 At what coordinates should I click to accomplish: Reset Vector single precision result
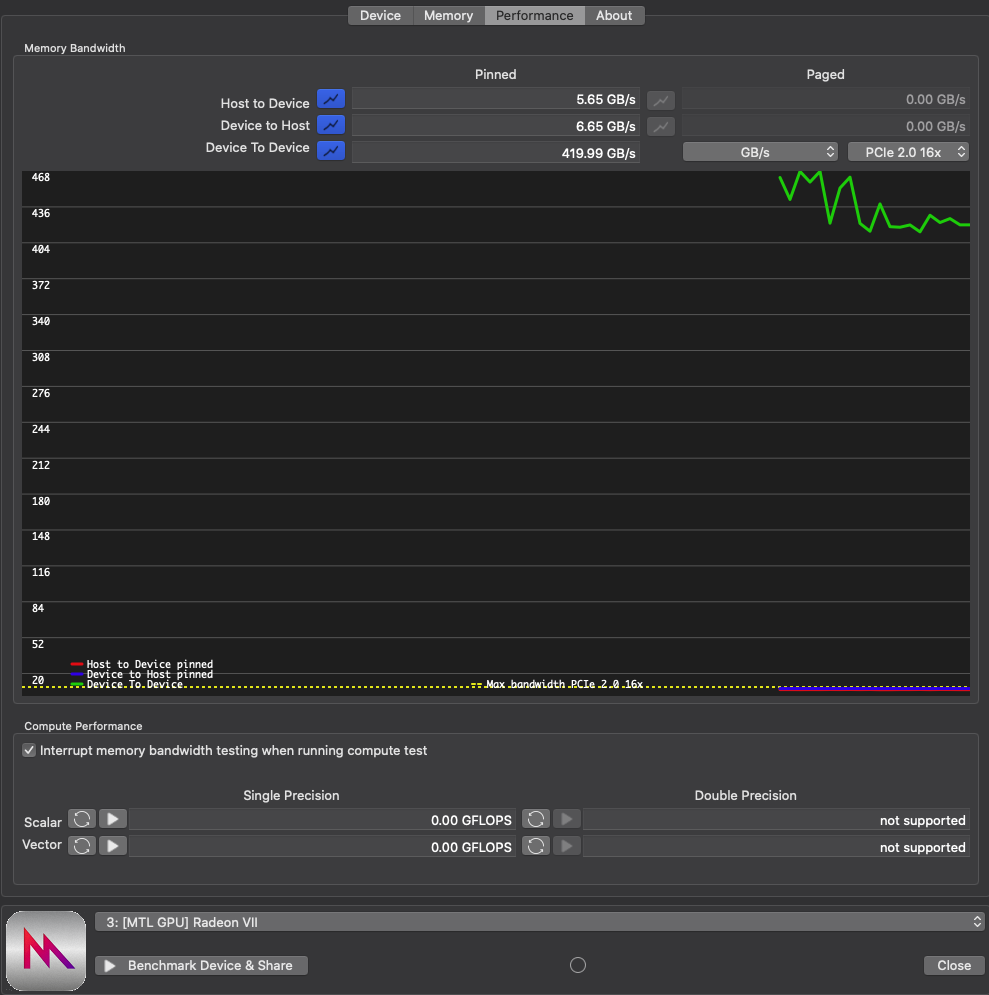(82, 846)
